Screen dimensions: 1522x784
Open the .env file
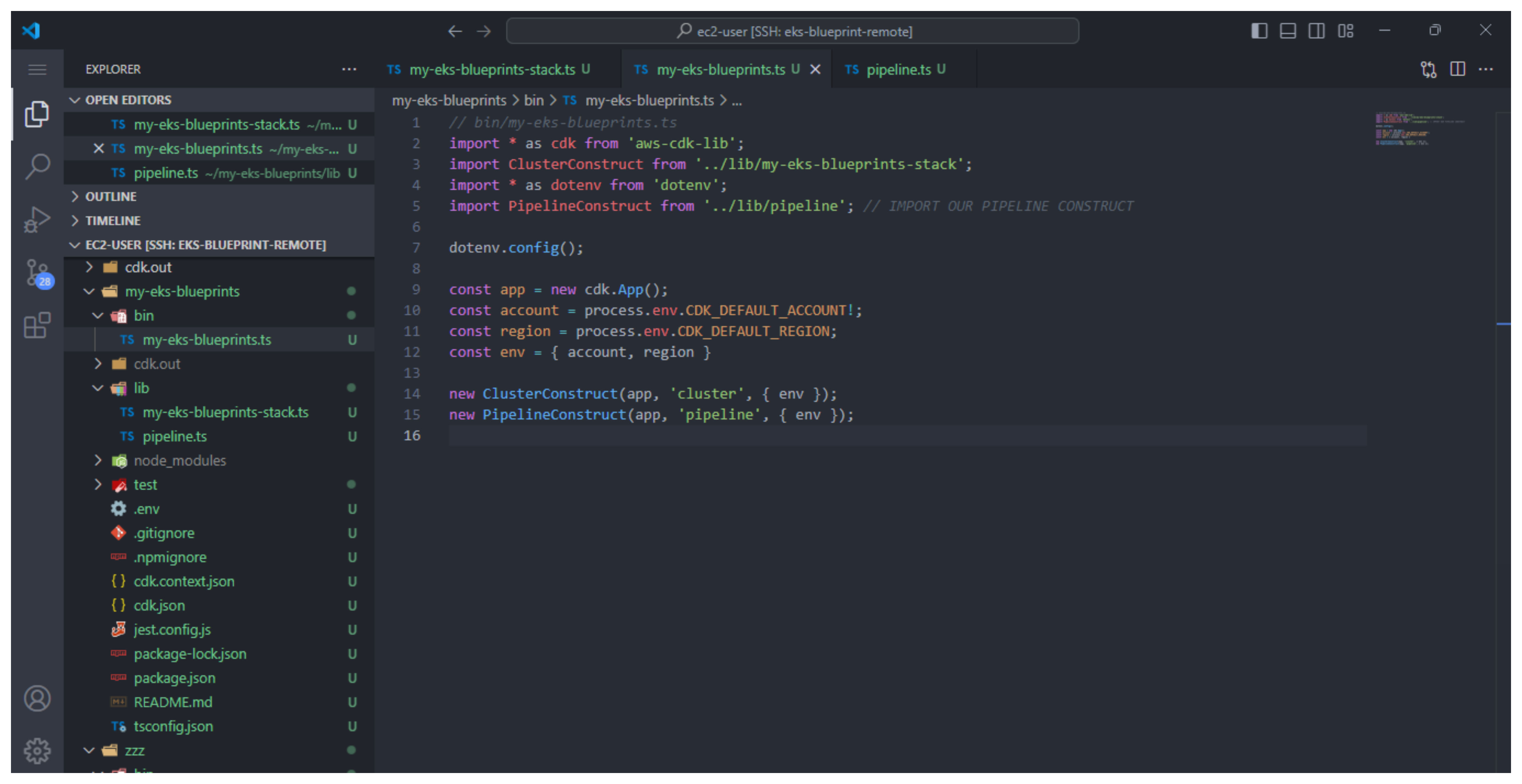click(x=219, y=509)
